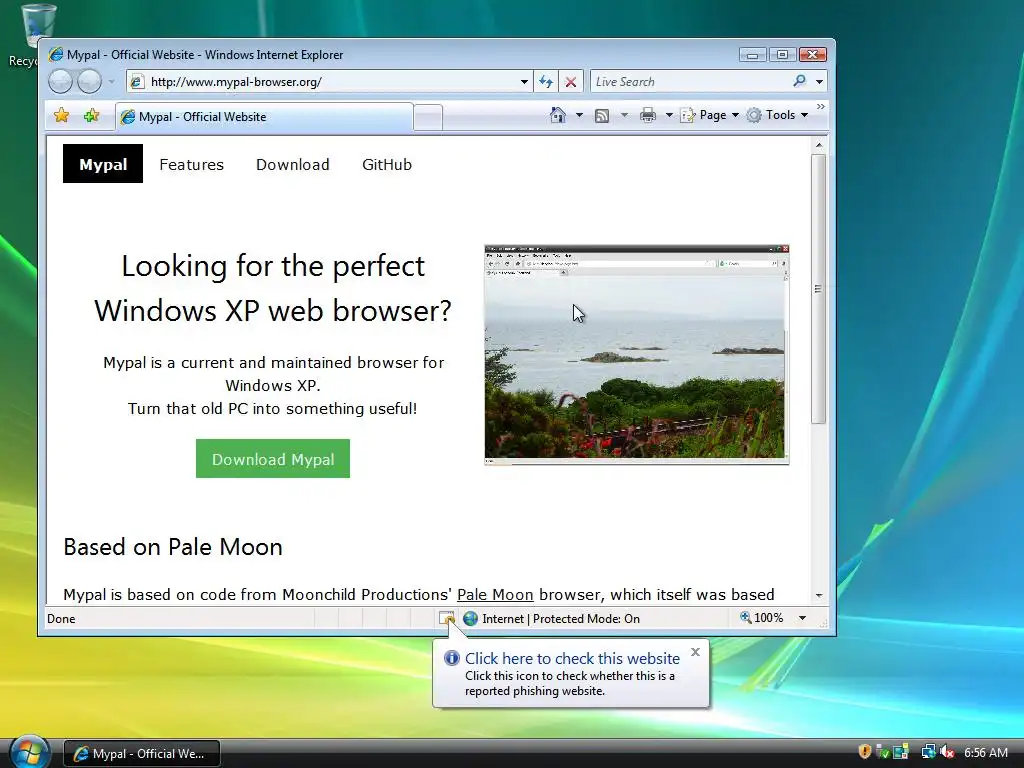Click the network connection tray icon
Viewport: 1024px width, 768px height.
[x=928, y=752]
